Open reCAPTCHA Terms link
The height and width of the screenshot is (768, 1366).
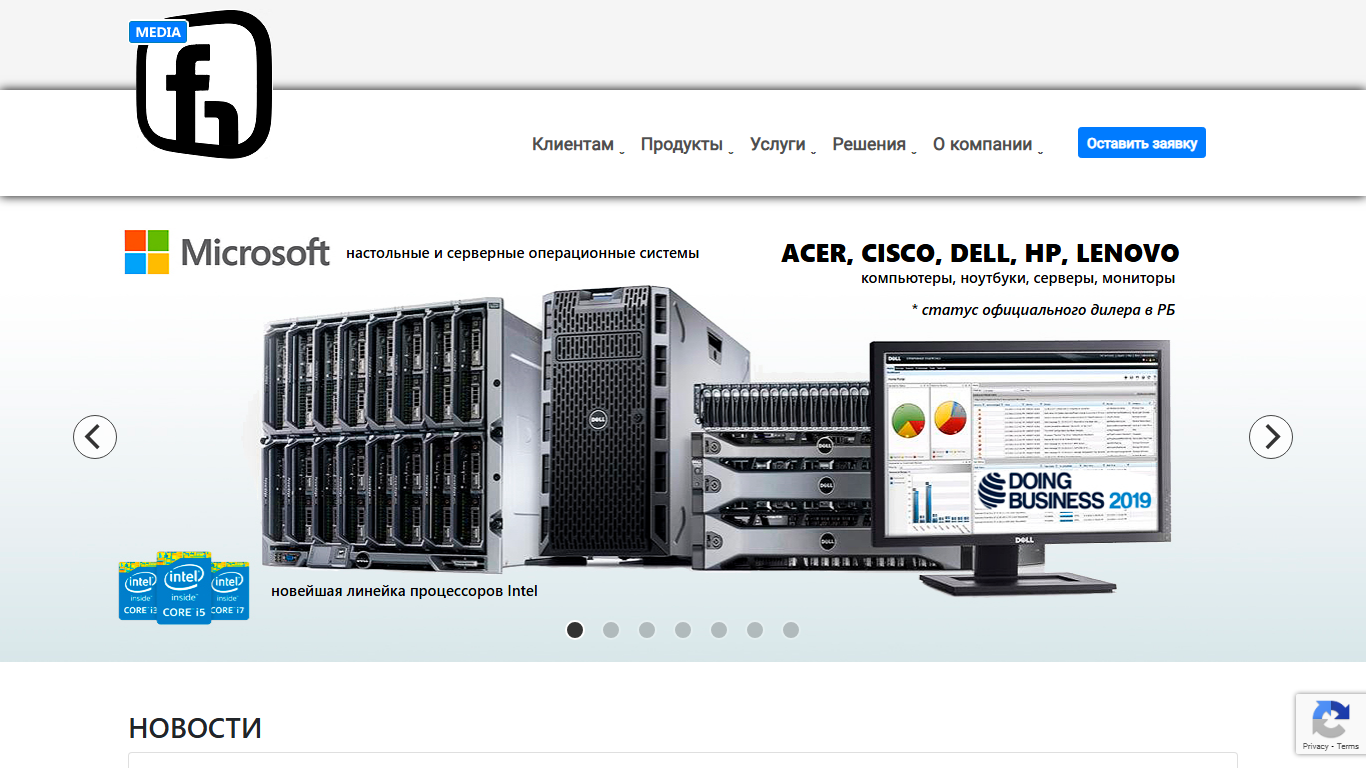(x=1348, y=747)
